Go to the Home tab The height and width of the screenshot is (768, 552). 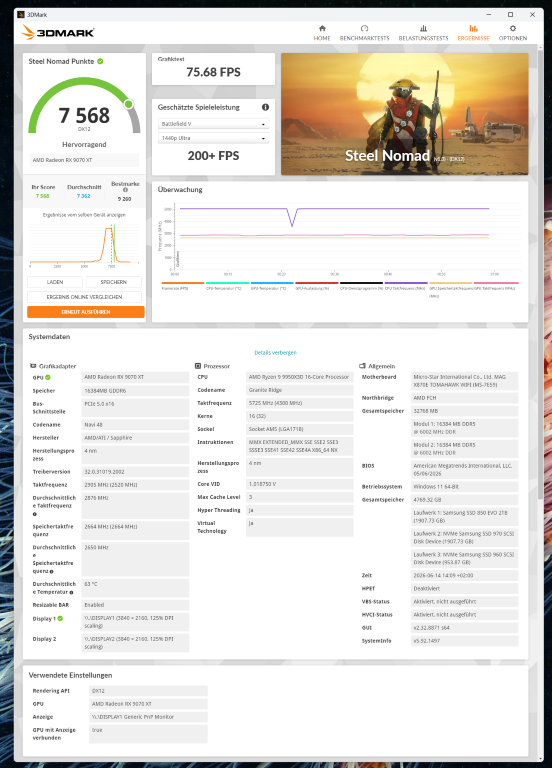pos(322,33)
